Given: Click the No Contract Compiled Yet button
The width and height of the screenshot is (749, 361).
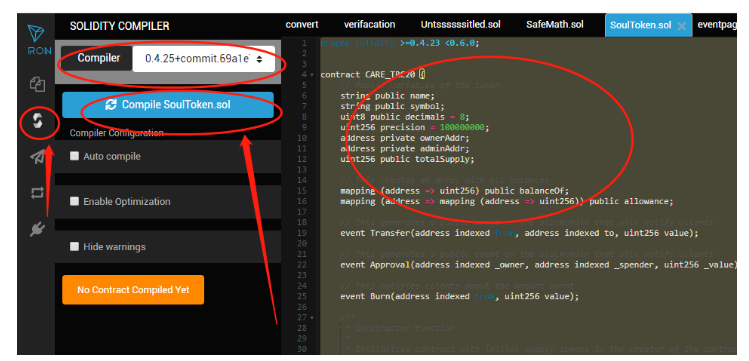Looking at the screenshot, I should pyautogui.click(x=133, y=290).
